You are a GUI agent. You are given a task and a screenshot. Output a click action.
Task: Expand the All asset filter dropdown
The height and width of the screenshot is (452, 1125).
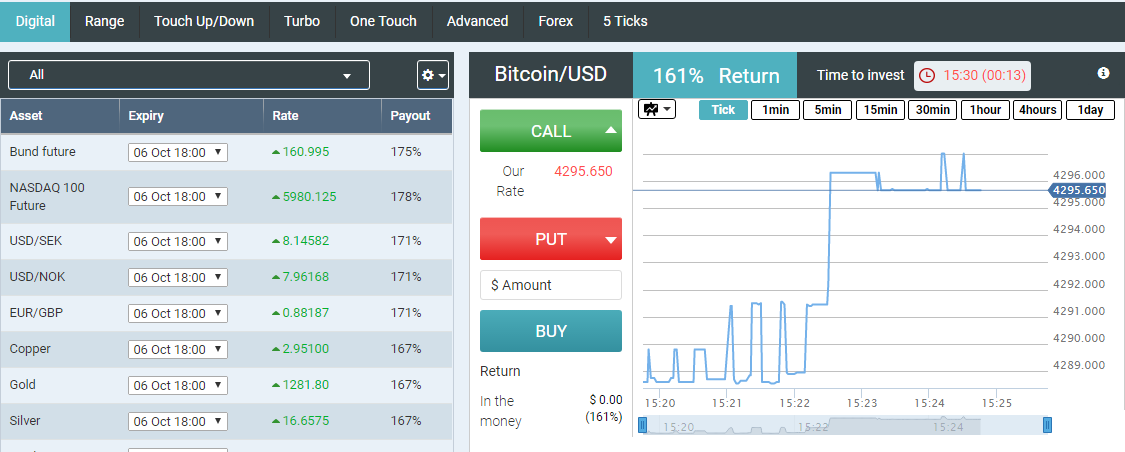pos(189,75)
